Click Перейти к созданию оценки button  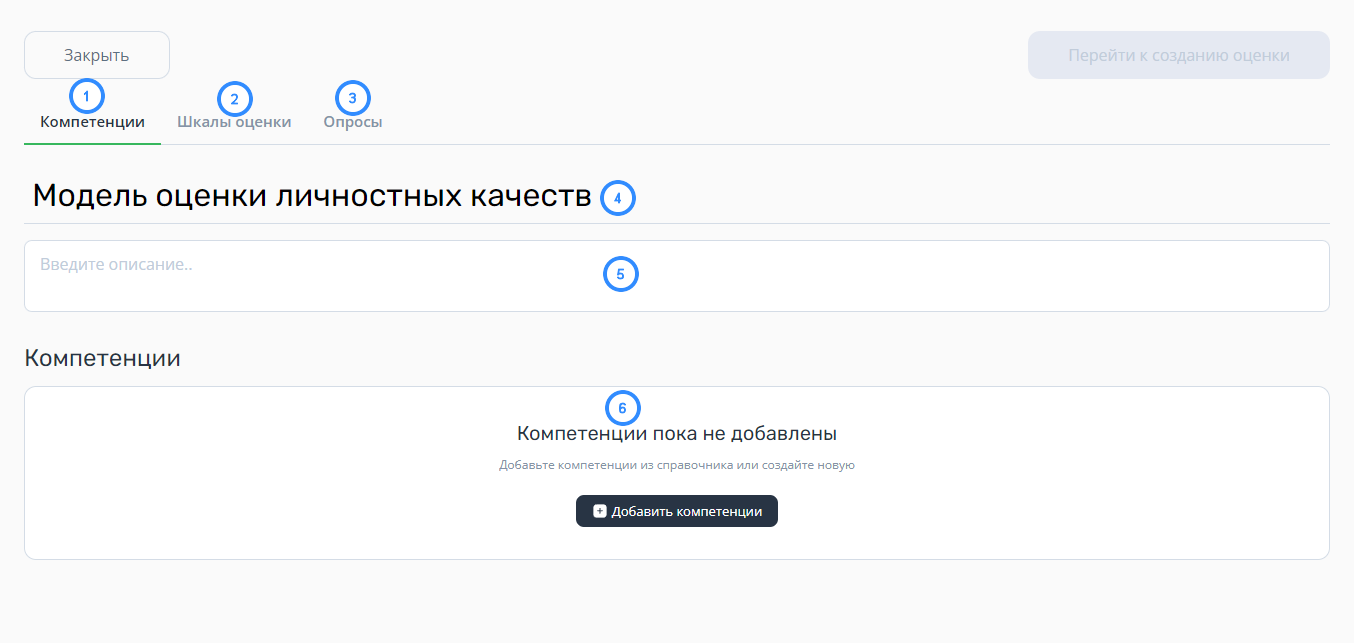click(1179, 55)
